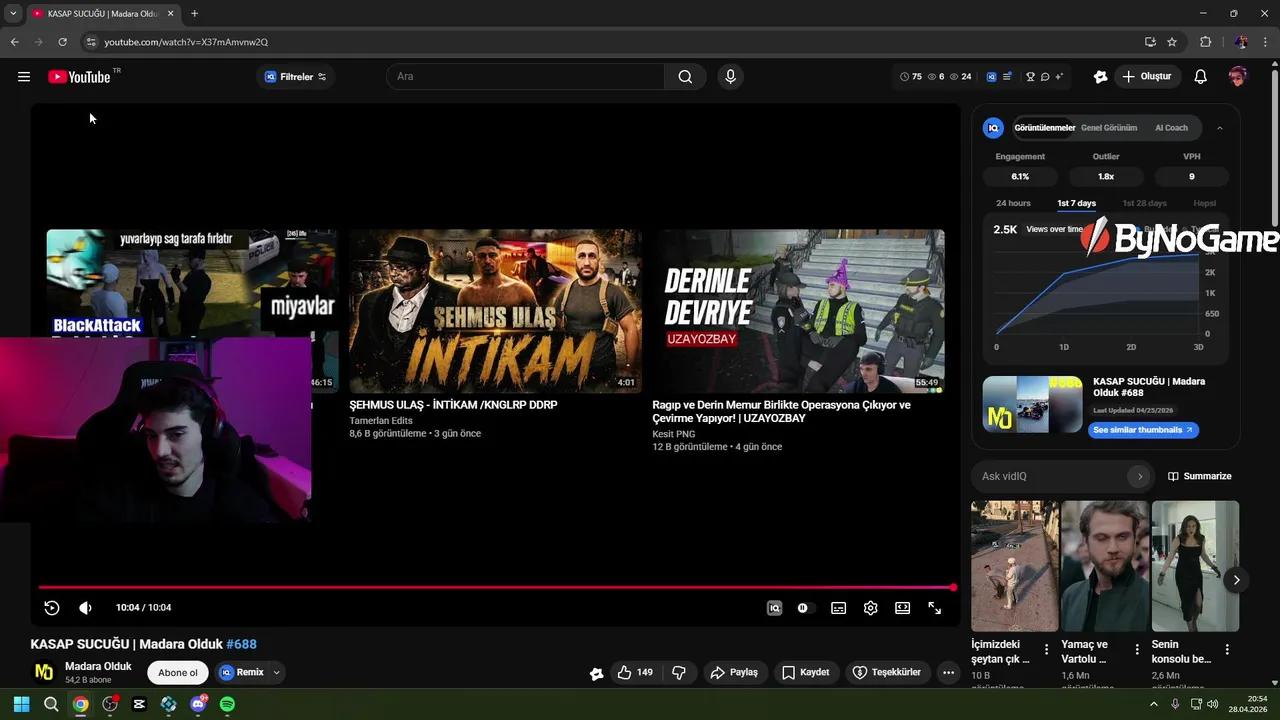Open the vidIQ trophy icon
Viewport: 1280px width, 720px height.
coord(1030,77)
